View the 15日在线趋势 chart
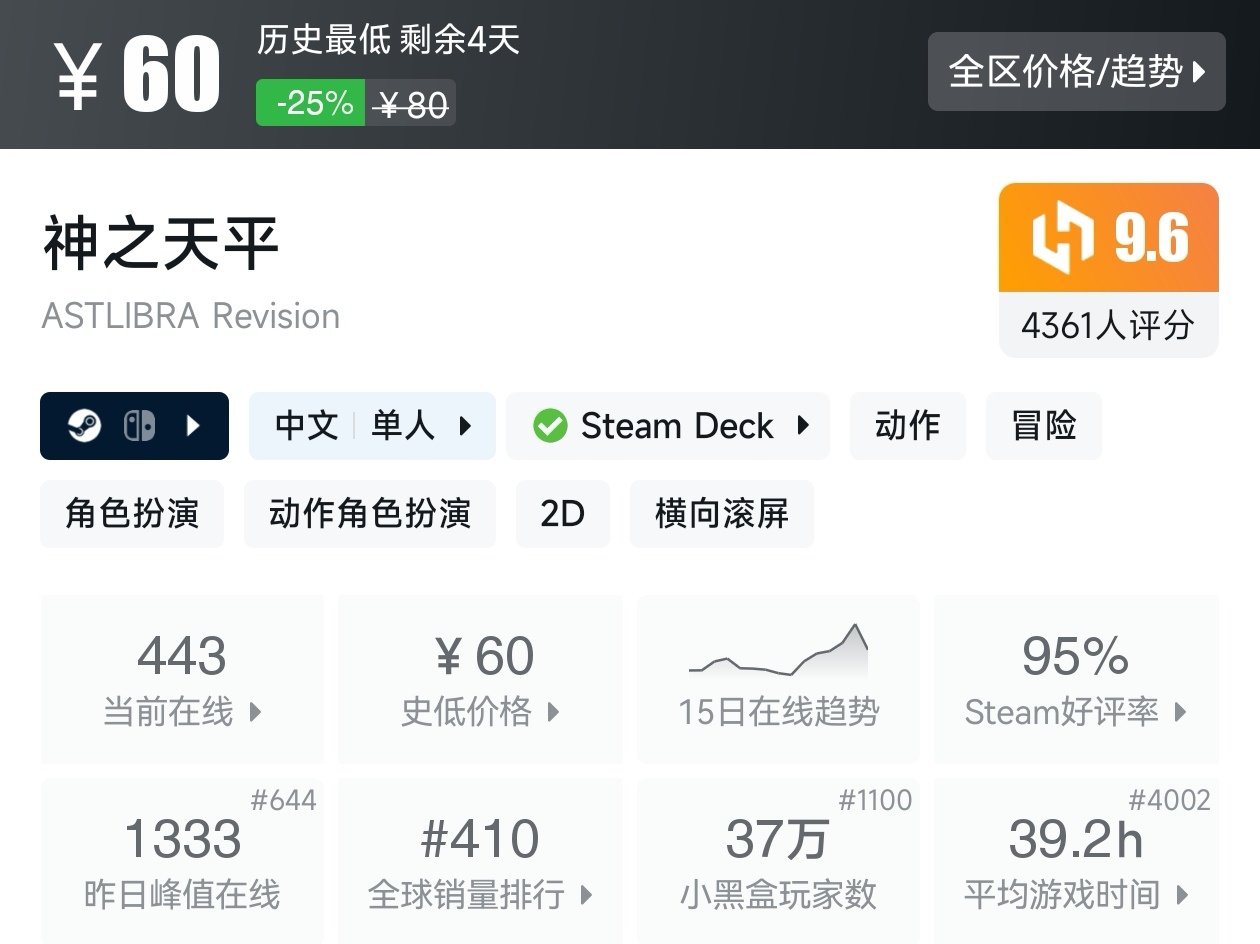Screen dimensions: 1260x944 (778, 680)
